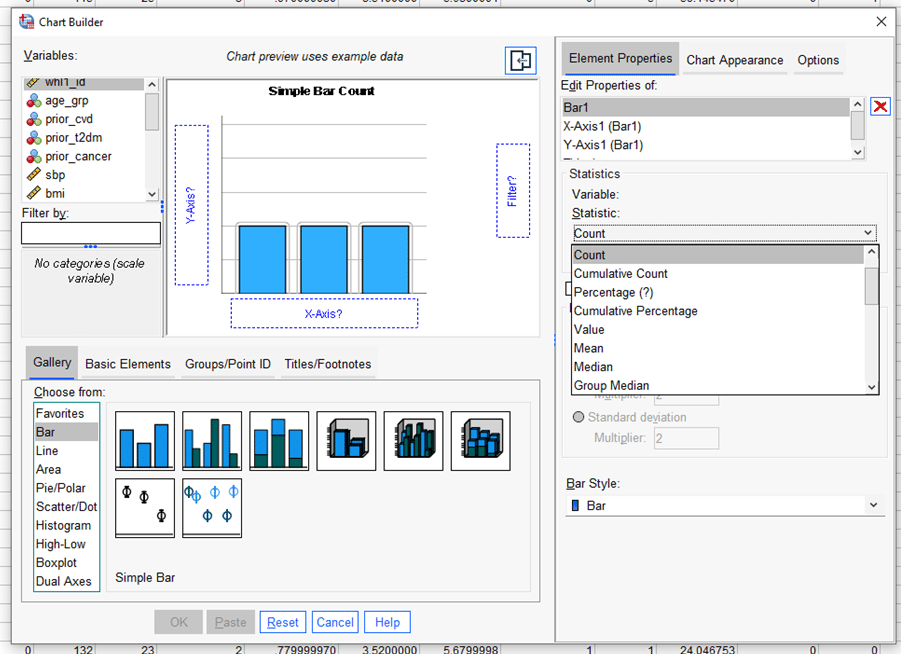
Task: Switch to the Chart Appearance tab
Action: click(x=734, y=60)
